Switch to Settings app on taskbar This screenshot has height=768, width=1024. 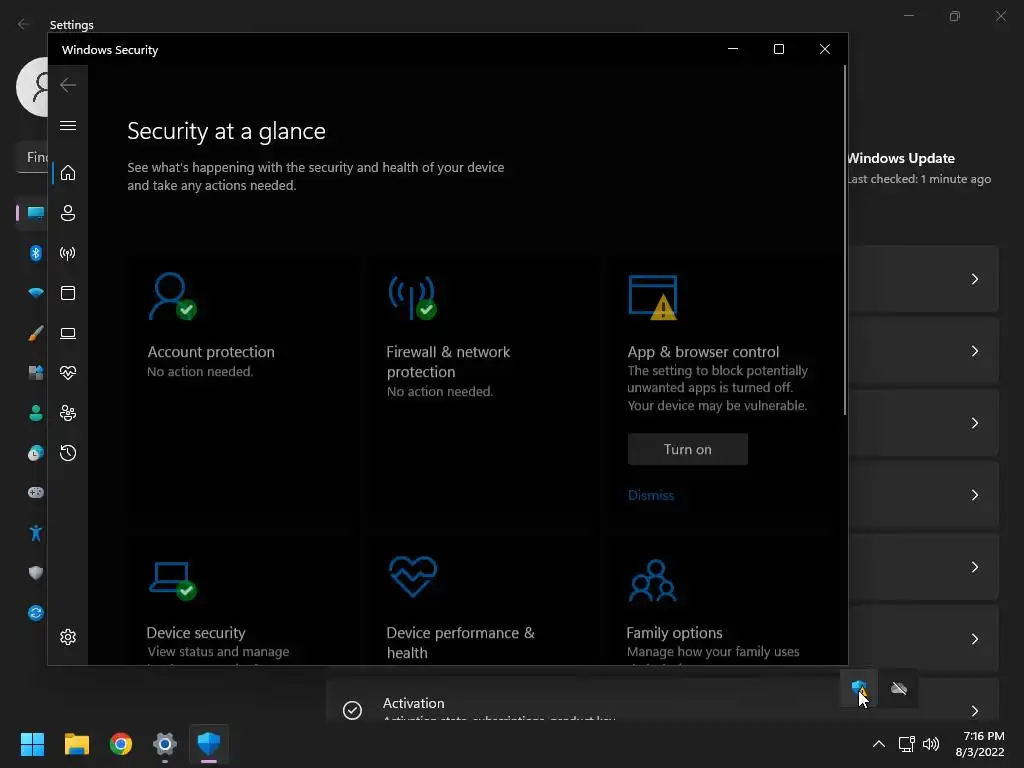[x=165, y=744]
